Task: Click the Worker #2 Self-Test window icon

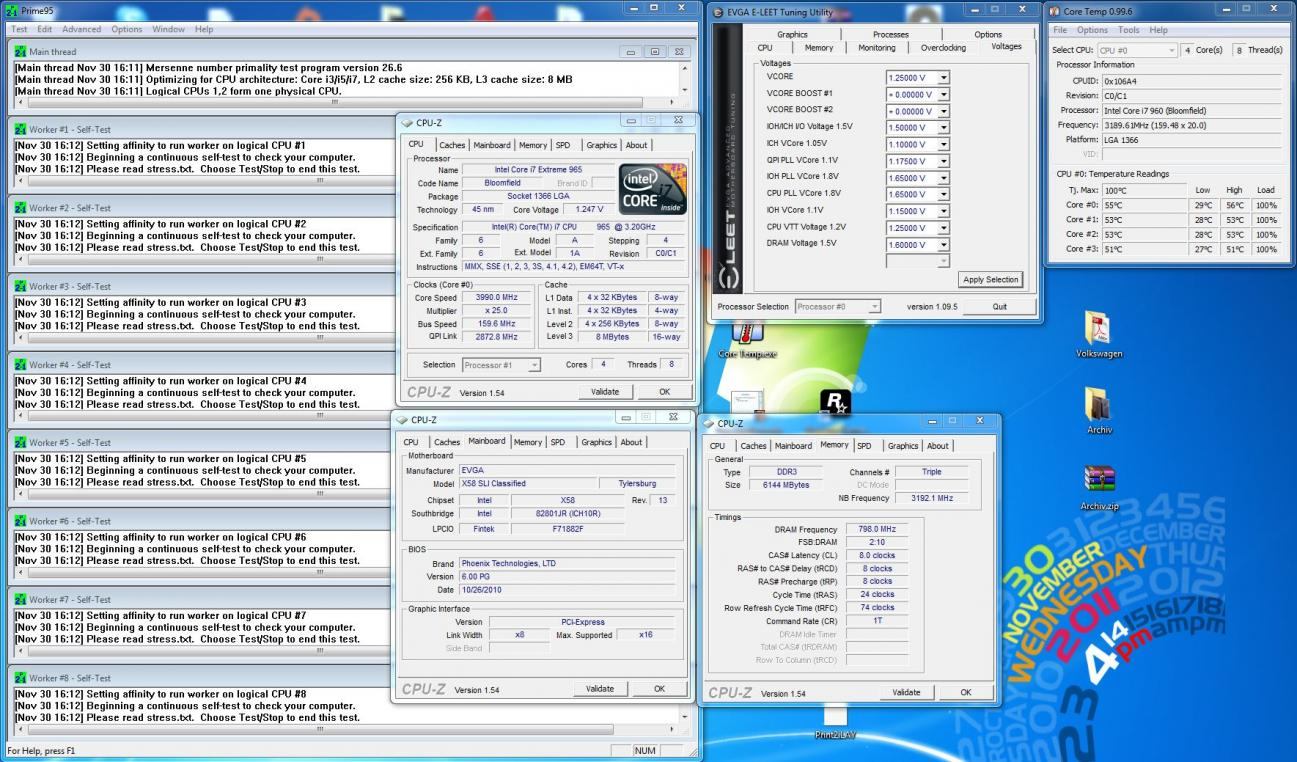Action: click(21, 208)
